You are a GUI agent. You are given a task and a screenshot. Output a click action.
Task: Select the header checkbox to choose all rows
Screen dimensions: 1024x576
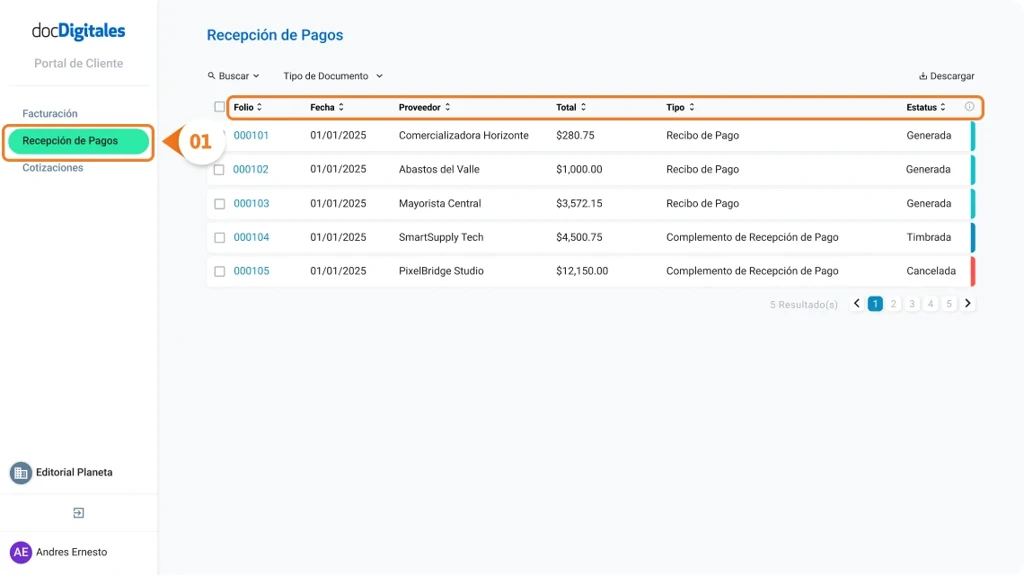[220, 106]
